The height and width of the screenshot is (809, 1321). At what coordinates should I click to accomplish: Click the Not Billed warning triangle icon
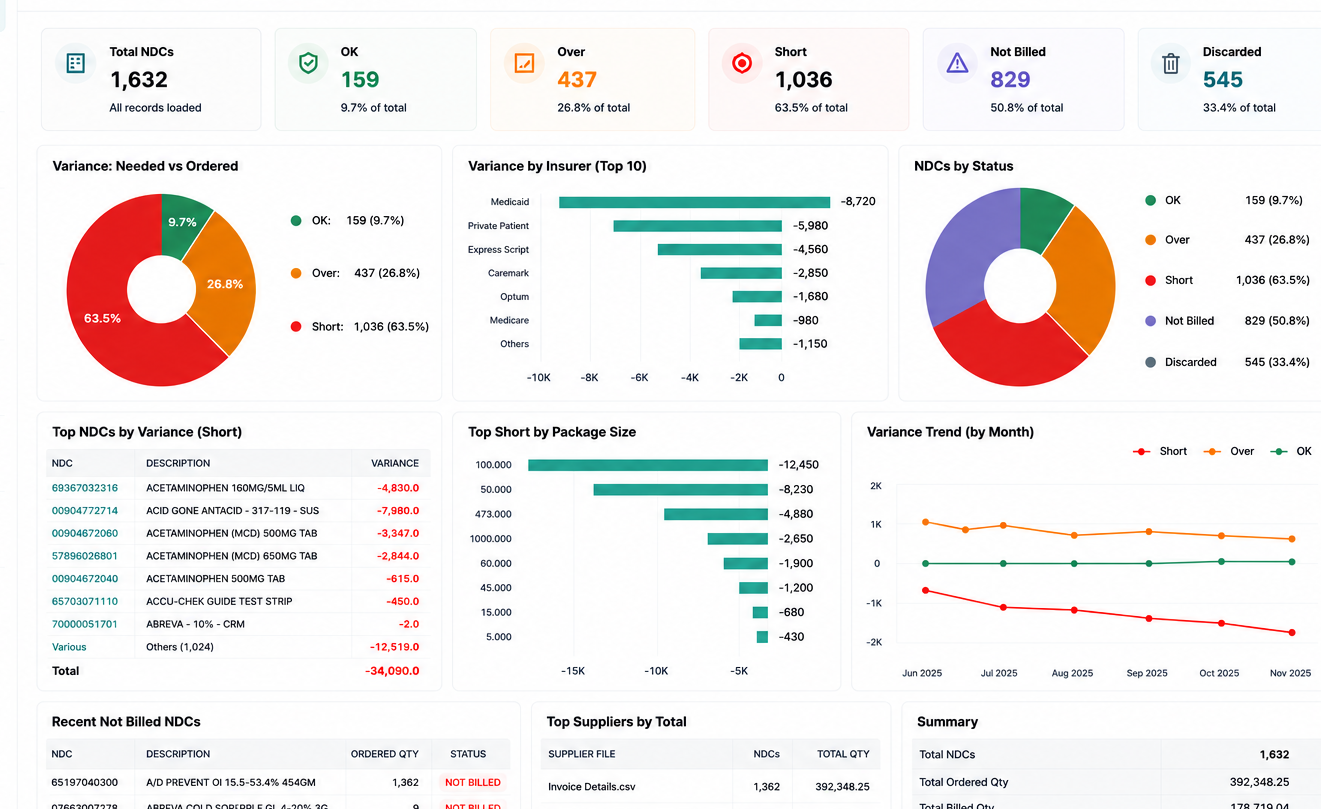coord(958,63)
